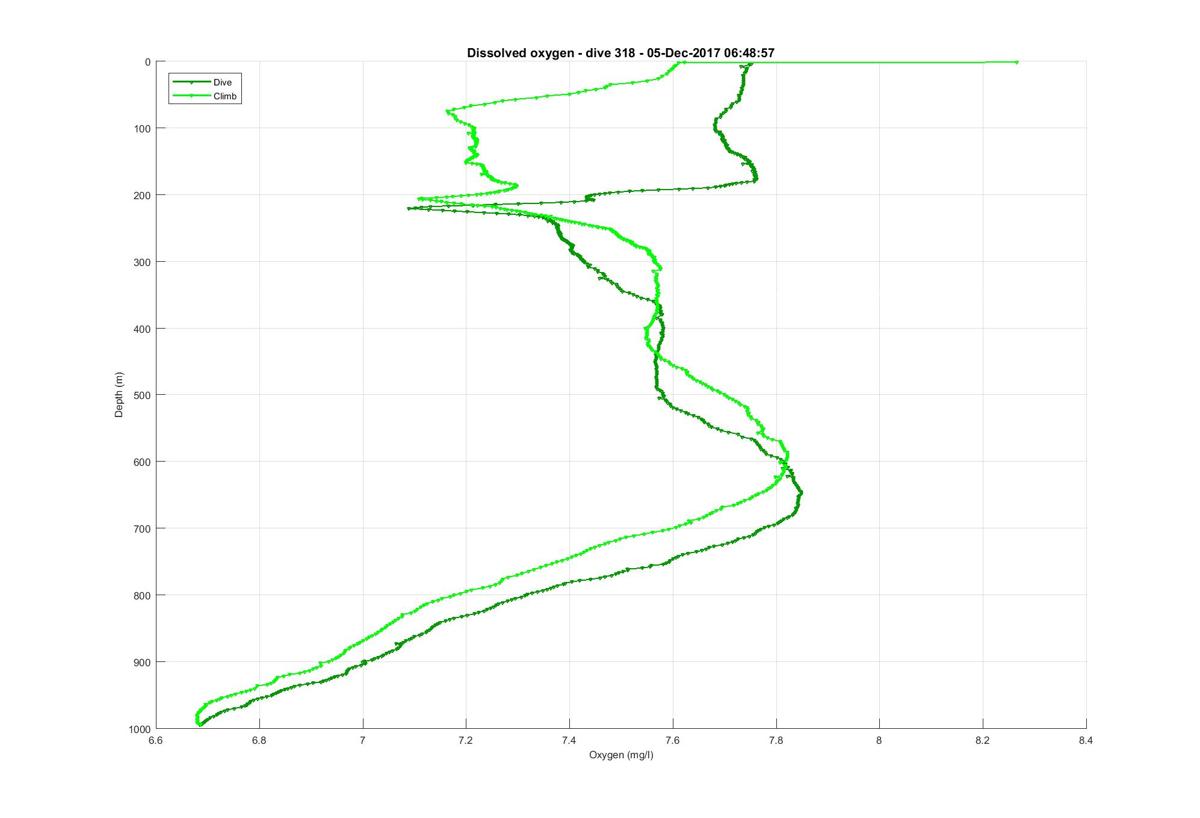This screenshot has height=818, width=1200.
Task: Click the x-axis tick label 6.6
Action: 155,740
